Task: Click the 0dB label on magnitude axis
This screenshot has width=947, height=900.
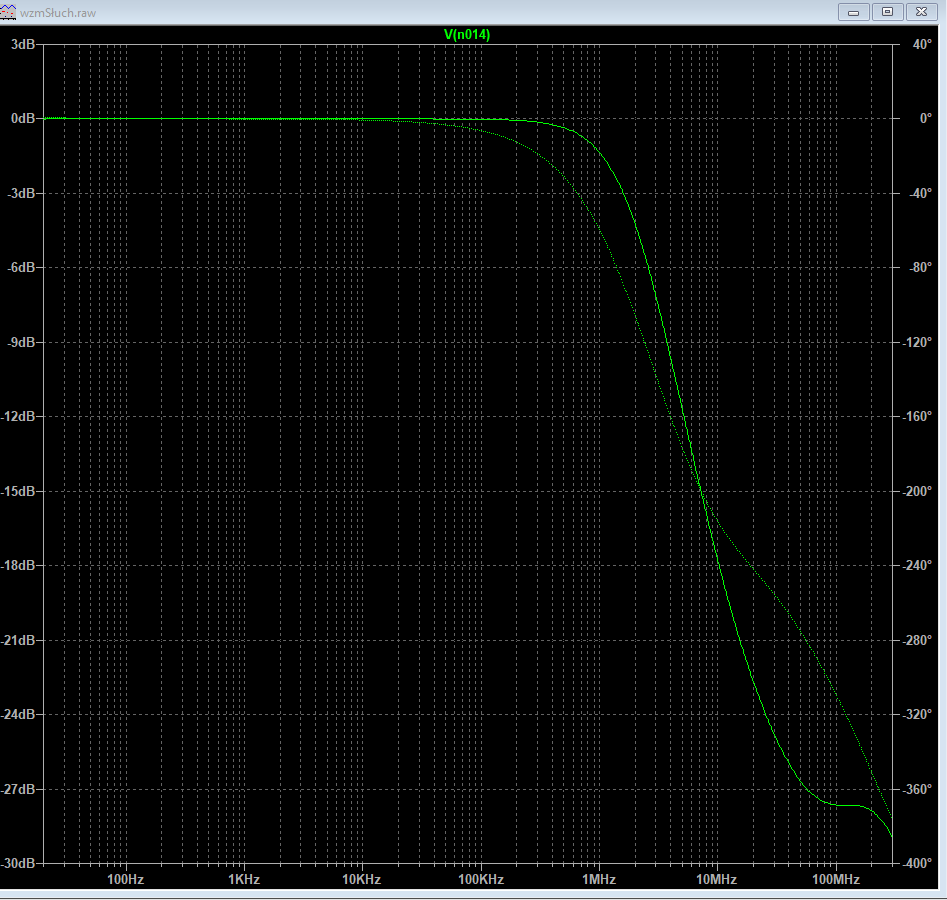Action: pos(23,119)
